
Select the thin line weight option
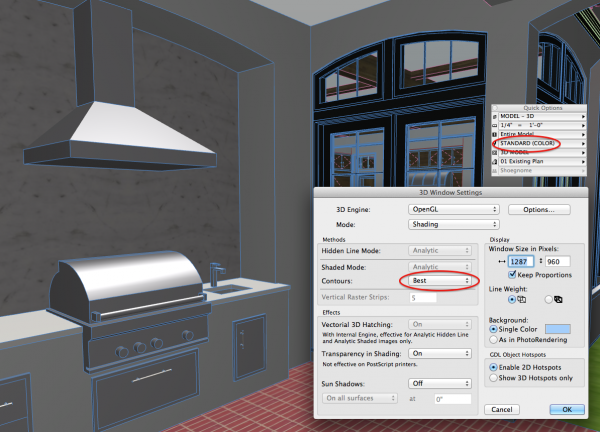[511, 298]
